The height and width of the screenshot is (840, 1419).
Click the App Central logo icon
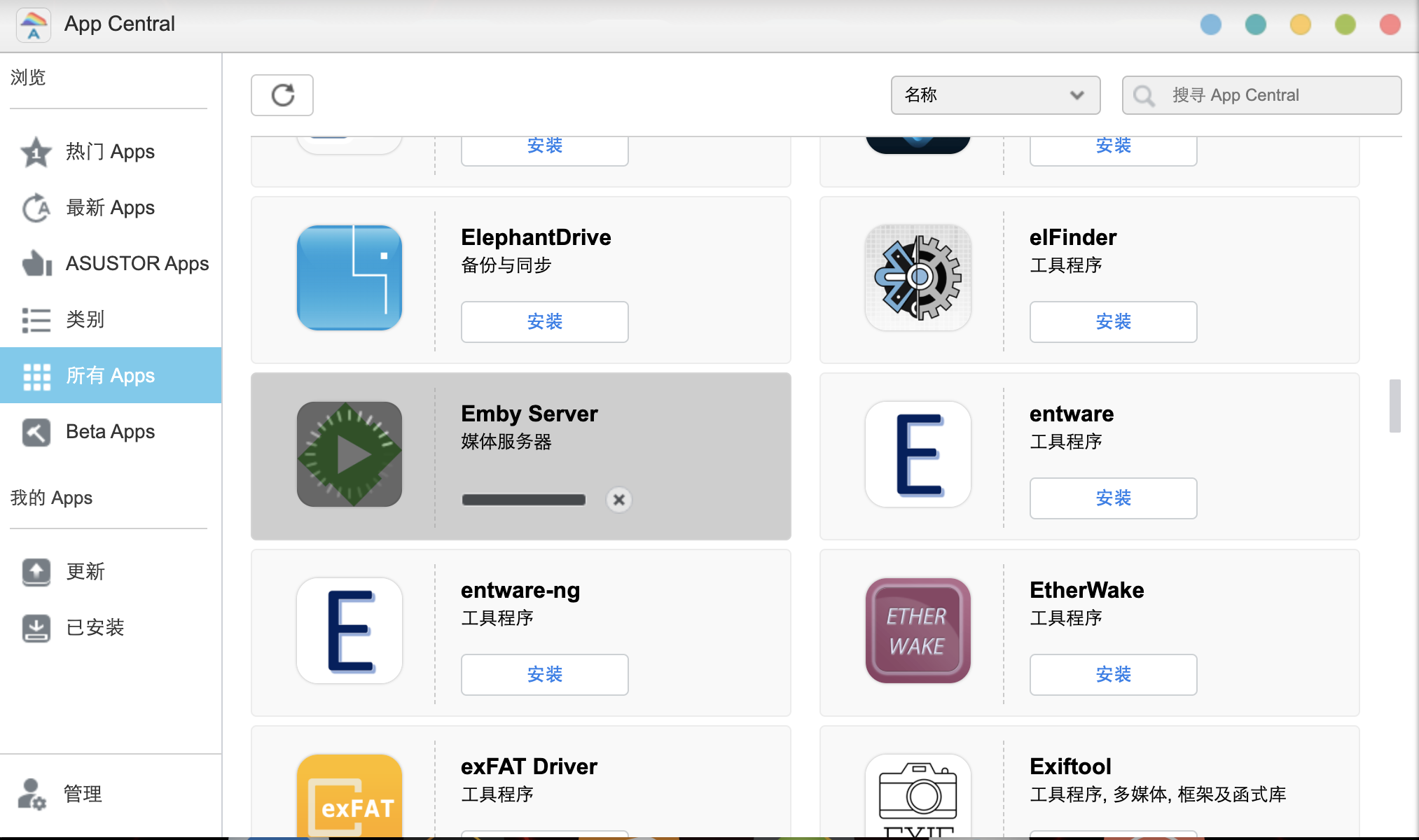(34, 24)
